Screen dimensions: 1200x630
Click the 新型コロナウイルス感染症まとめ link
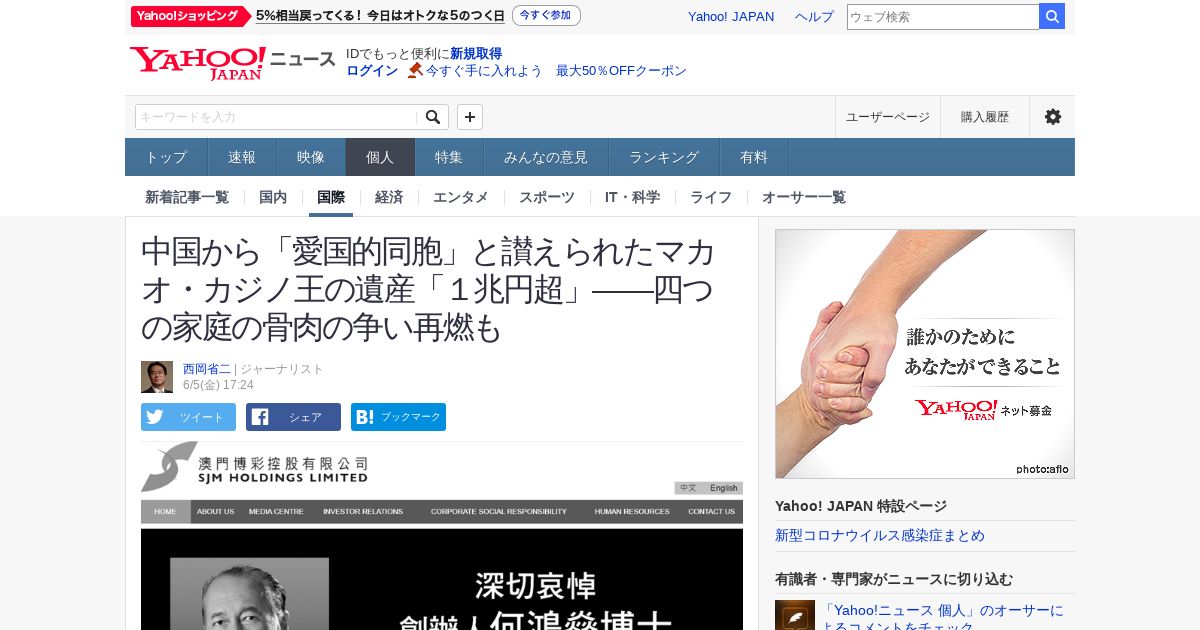click(880, 536)
